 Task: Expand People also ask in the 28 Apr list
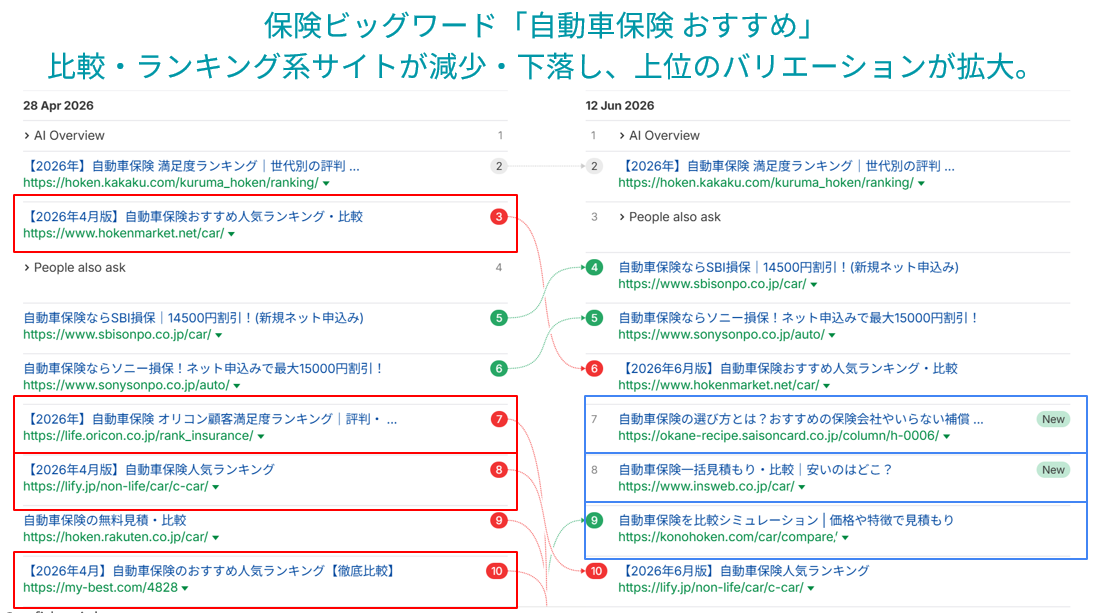pyautogui.click(x=27, y=268)
